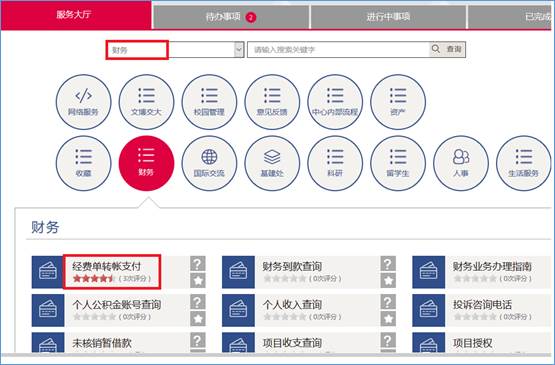Click the help question mark for 财务到款查询
555x365 pixels.
point(388,264)
